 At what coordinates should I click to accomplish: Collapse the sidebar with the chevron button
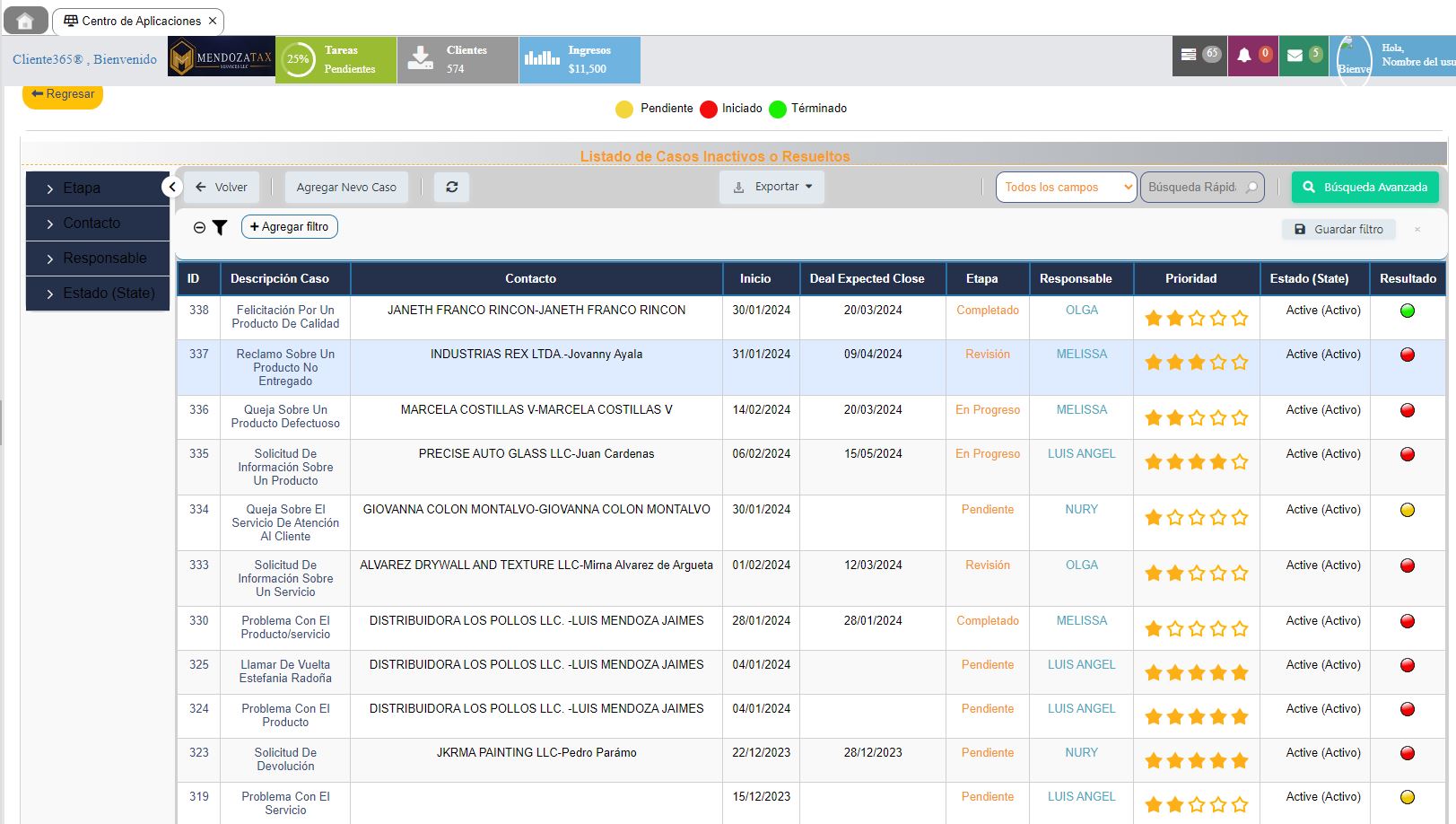172,187
